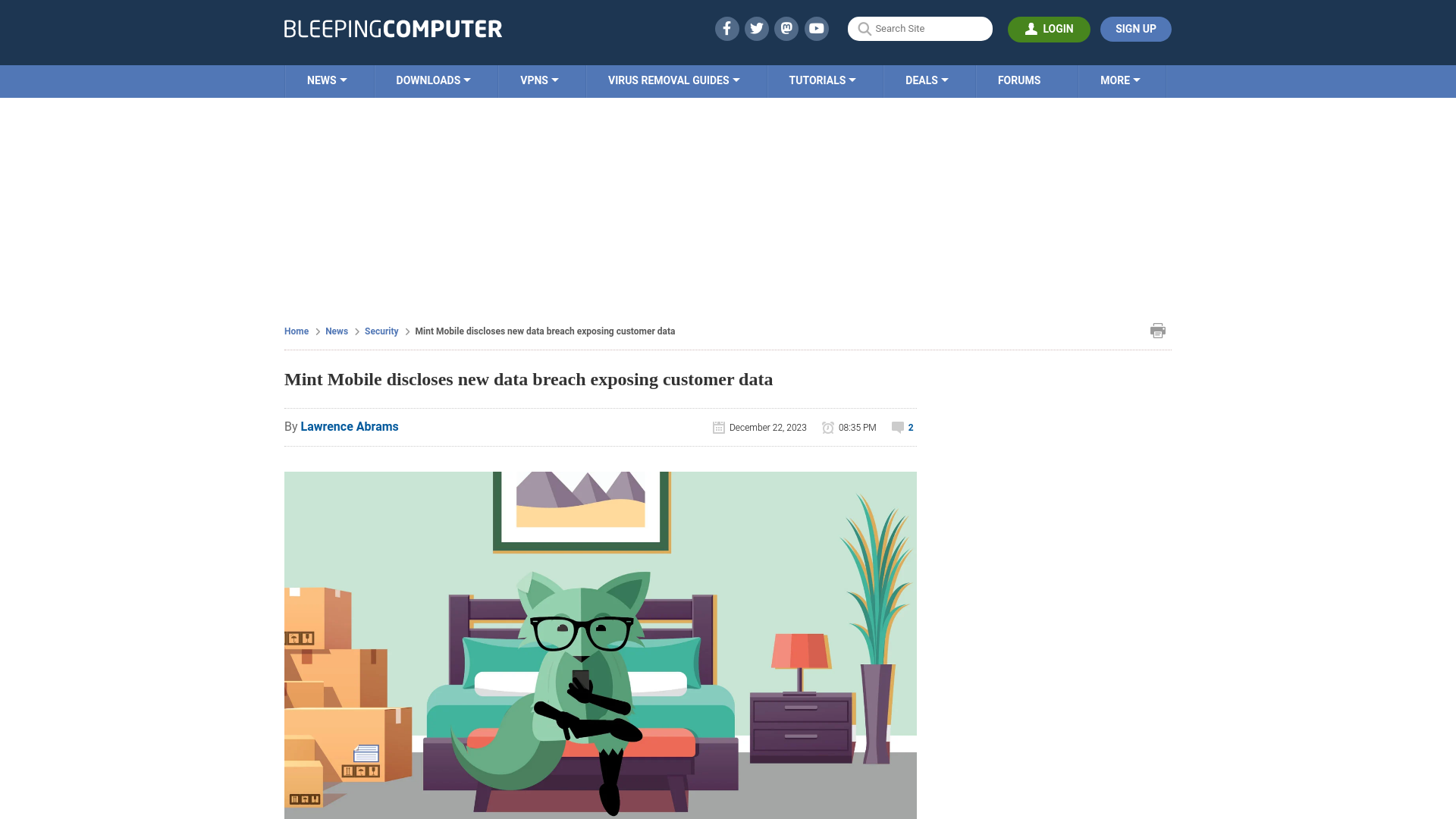The image size is (1456, 819).
Task: Click the calendar icon next to the date
Action: pos(718,427)
